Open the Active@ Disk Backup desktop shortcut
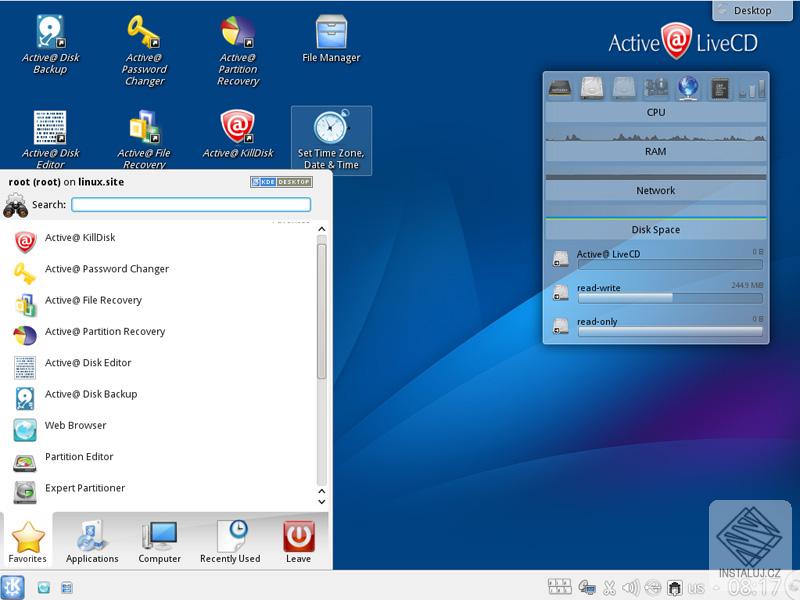 tap(50, 45)
